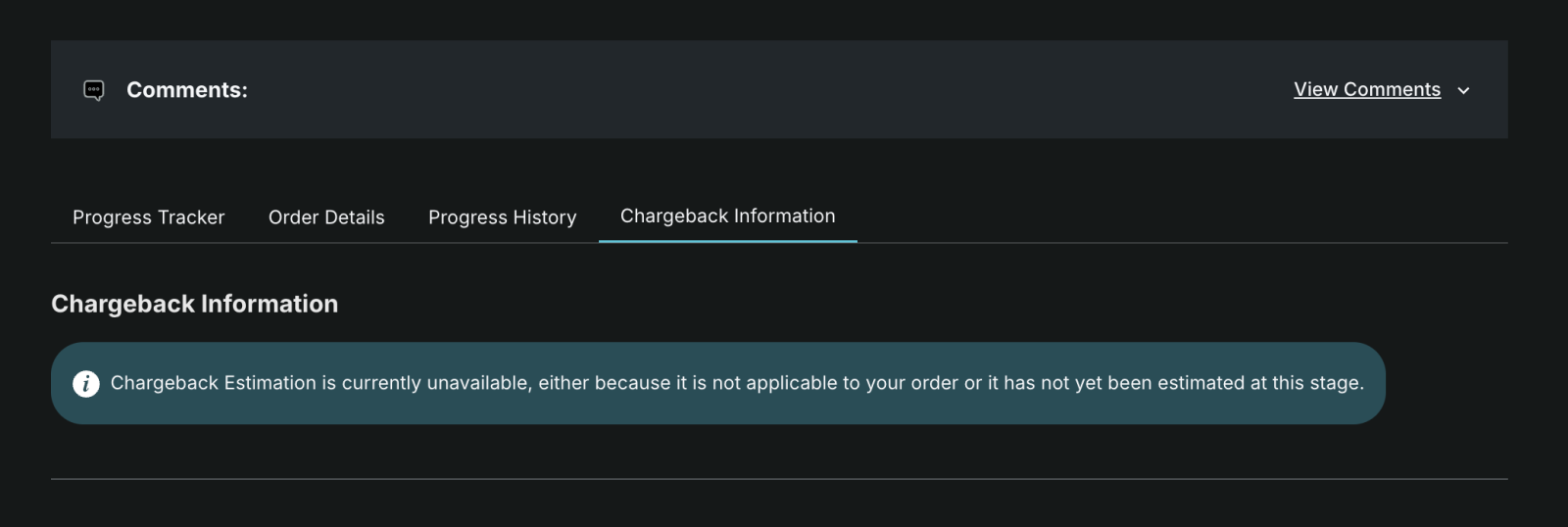
Task: Open the Order Details tab
Action: click(326, 217)
